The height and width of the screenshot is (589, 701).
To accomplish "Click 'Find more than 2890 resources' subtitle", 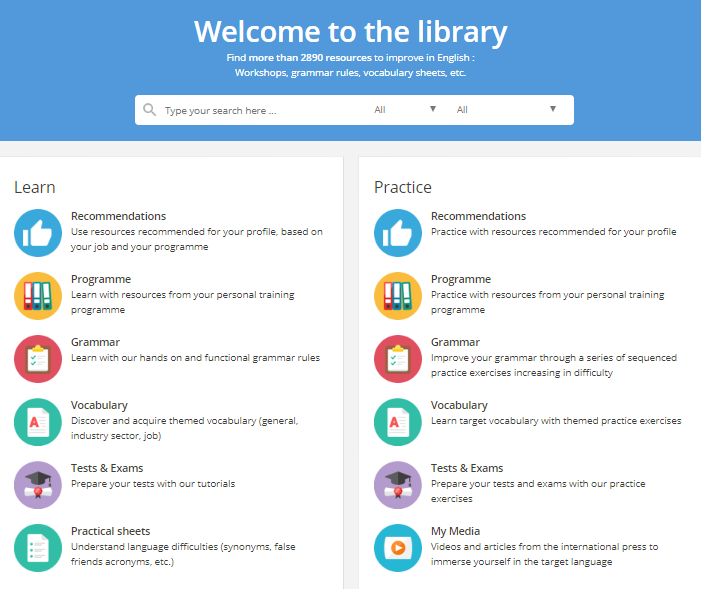I will click(x=350, y=58).
